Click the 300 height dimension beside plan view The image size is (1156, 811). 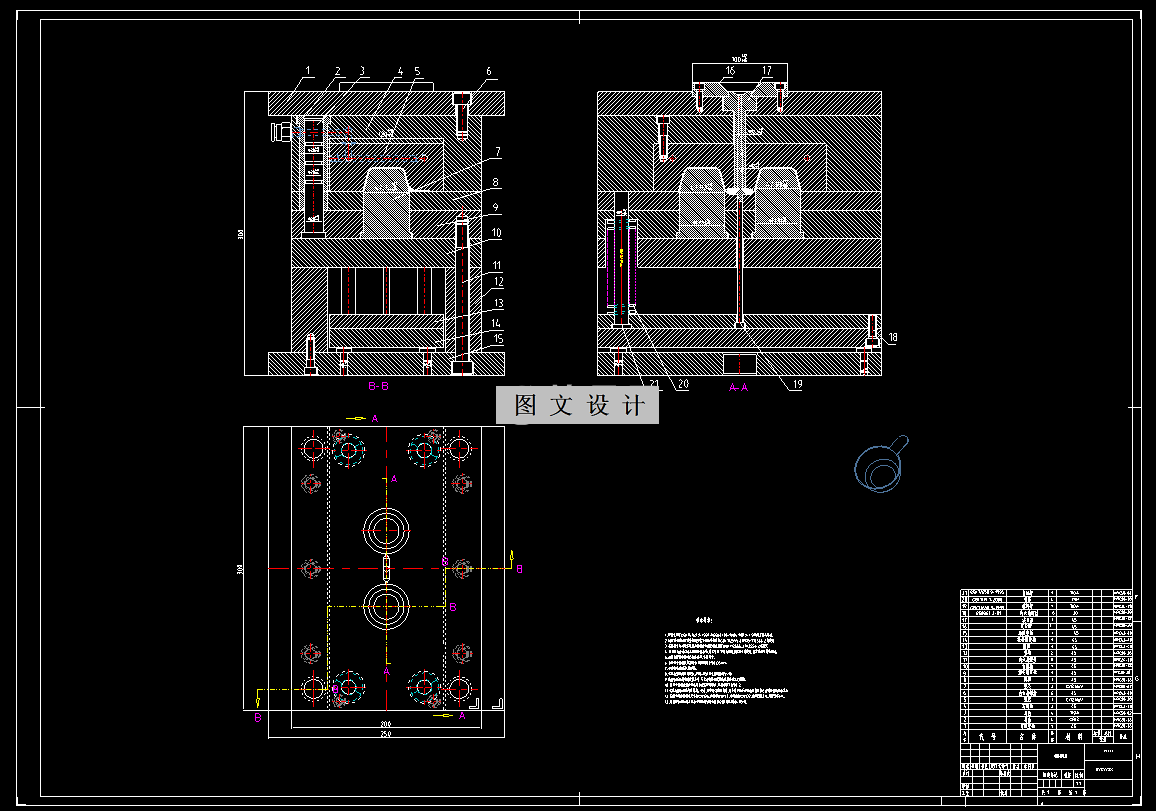[239, 570]
